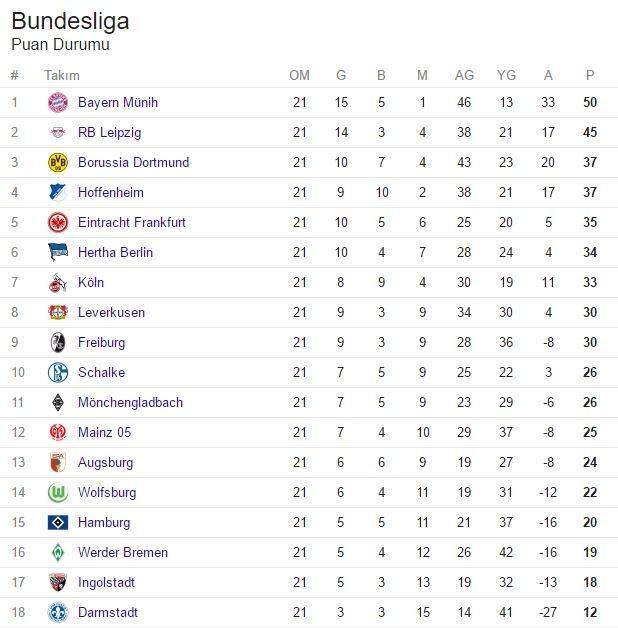Open the Mönchengladbach team link
618x628 pixels.
coord(130,402)
